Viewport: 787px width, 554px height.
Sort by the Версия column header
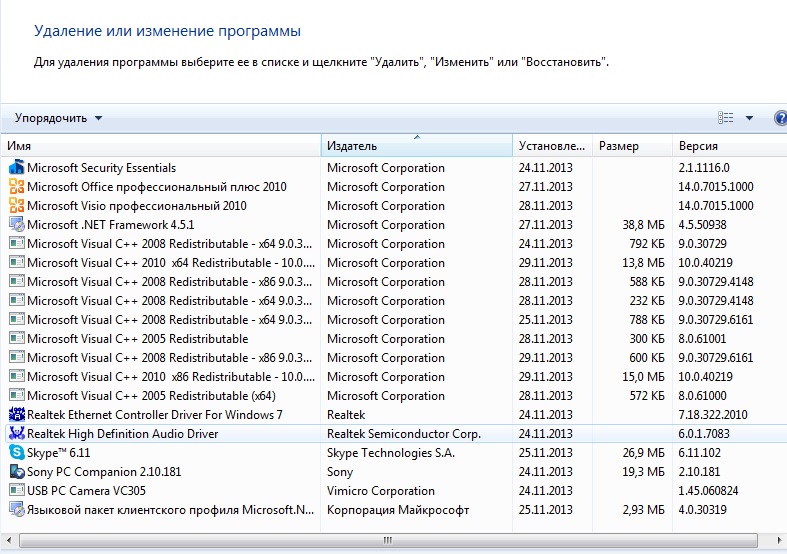coord(725,146)
